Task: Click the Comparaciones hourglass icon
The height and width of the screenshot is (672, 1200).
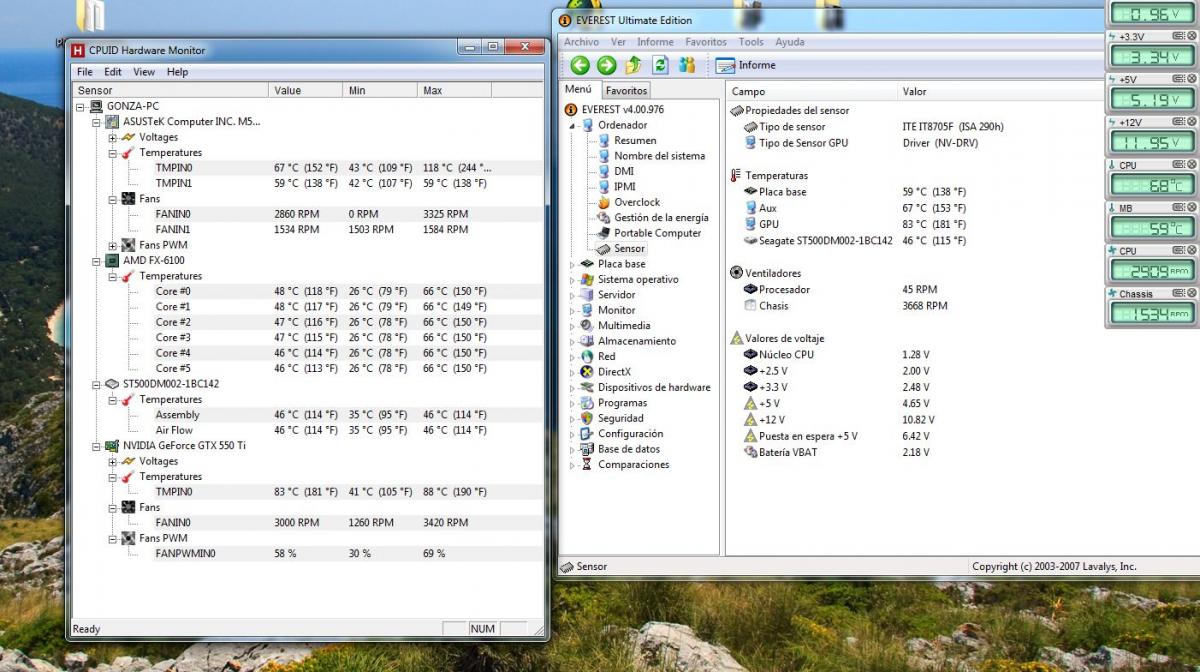Action: click(x=587, y=465)
